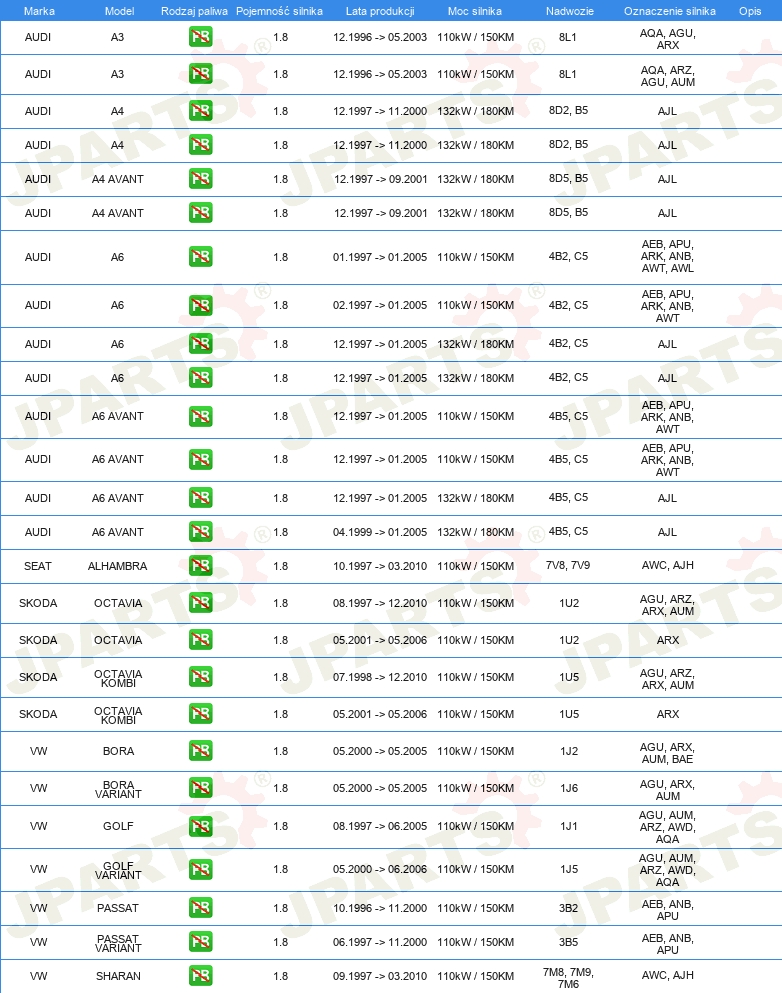
Task: Select date range 07.1998 -> 12.2010
Action: pyautogui.click(x=380, y=677)
